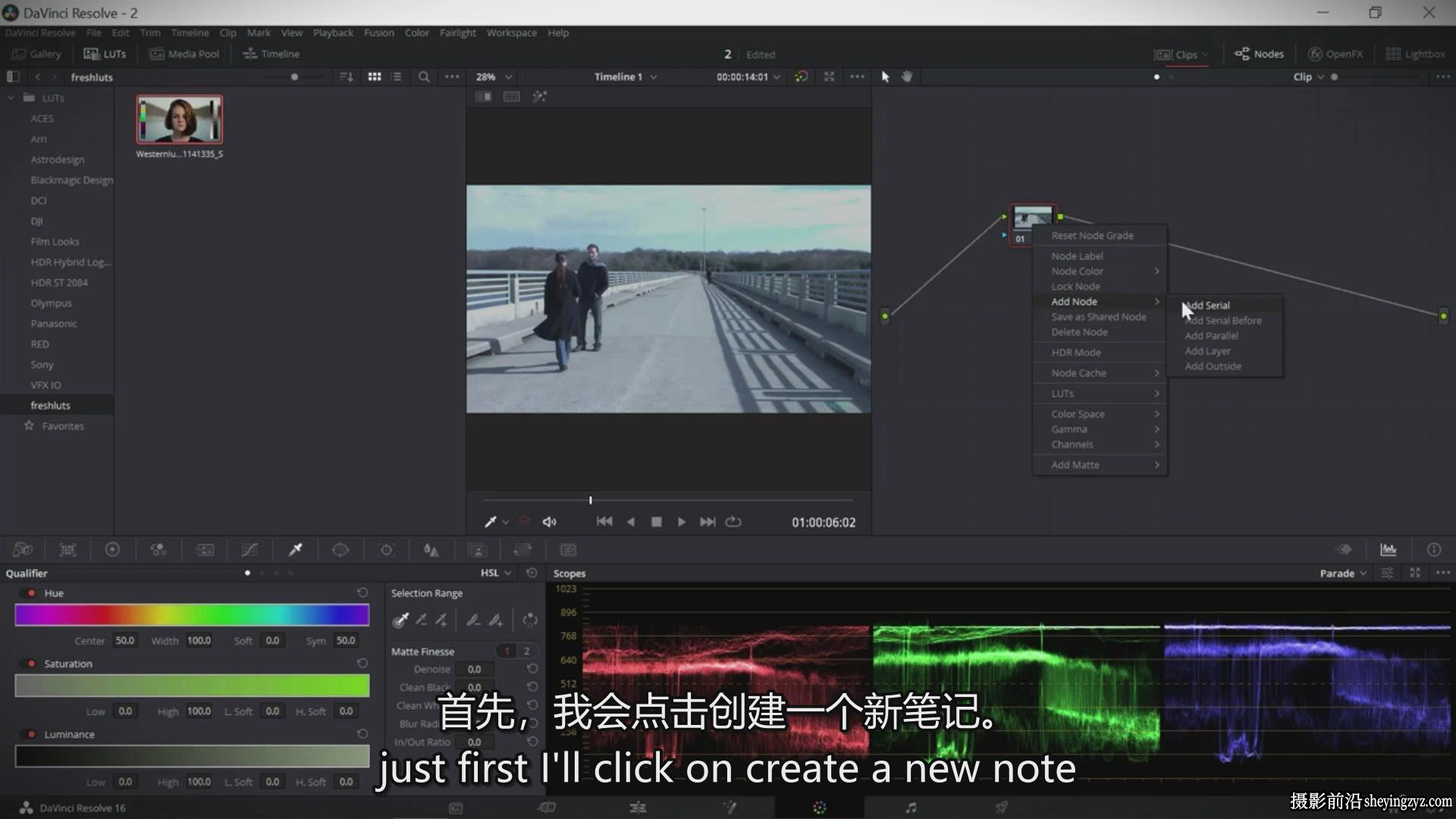
Task: Open the Color Wheels palette
Action: (x=112, y=550)
